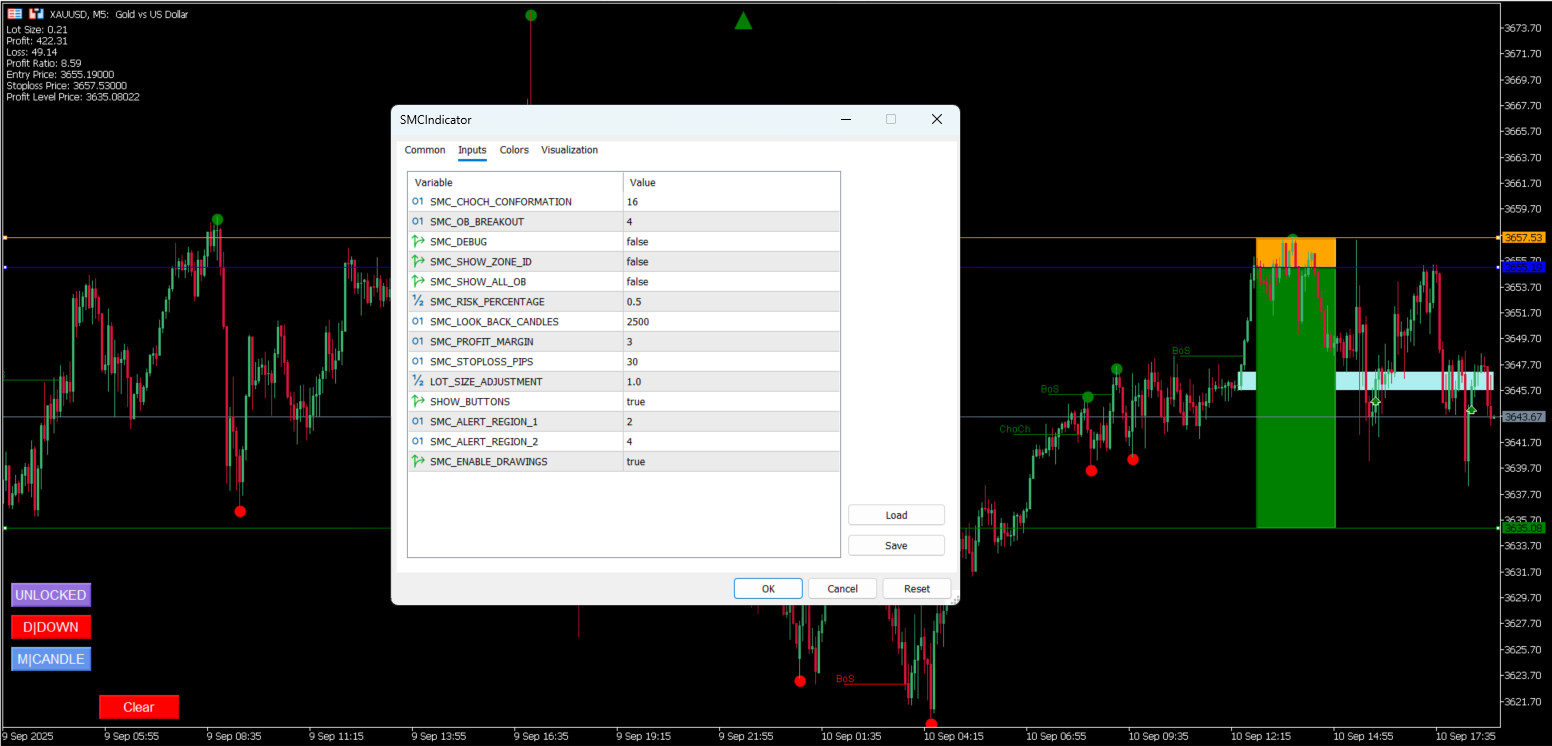Click the boolean icon beside SMC_SHOW_ZONE_ID
The image size is (1552, 746).
pyautogui.click(x=418, y=262)
